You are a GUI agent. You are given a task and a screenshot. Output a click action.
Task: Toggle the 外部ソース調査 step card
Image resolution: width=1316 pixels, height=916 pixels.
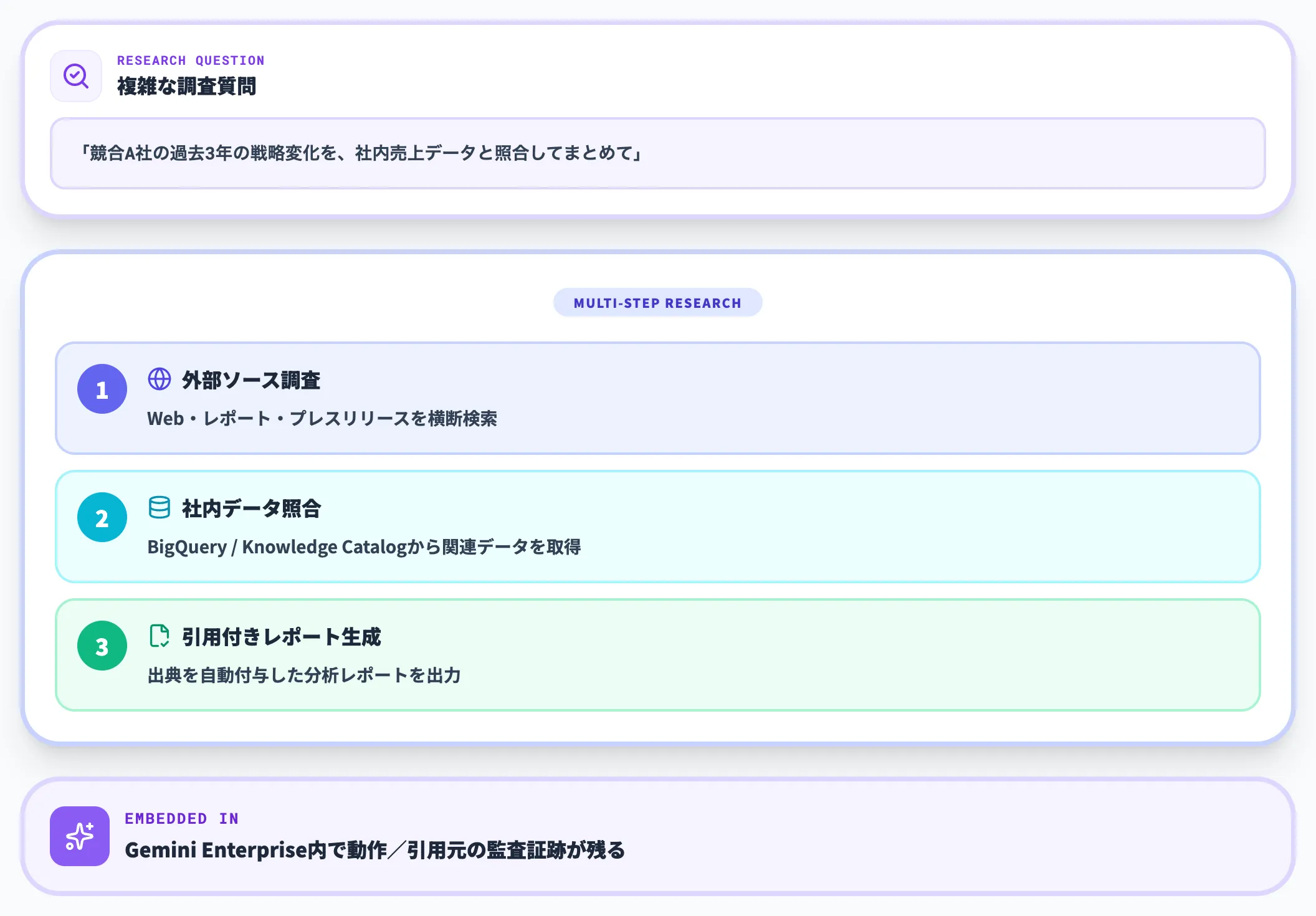click(658, 399)
